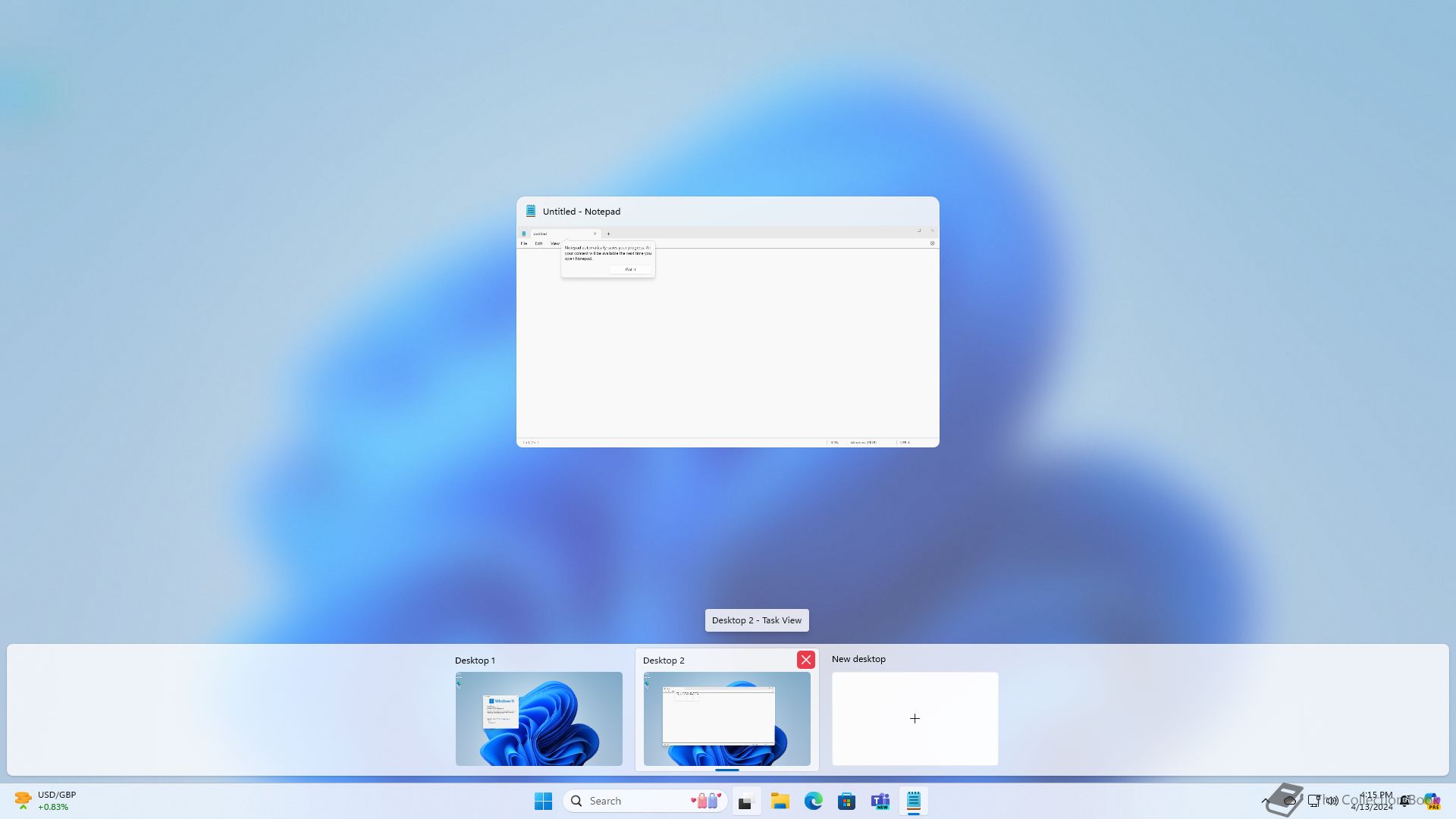Launch Microsoft Edge from the taskbar
Image resolution: width=1456 pixels, height=819 pixels.
point(813,801)
